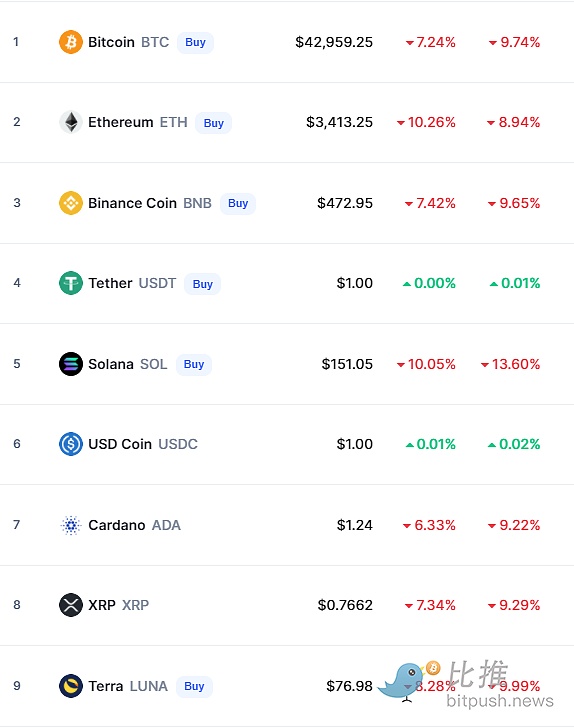This screenshot has height=728, width=574.
Task: Open the XRP coin name link
Action: [118, 605]
